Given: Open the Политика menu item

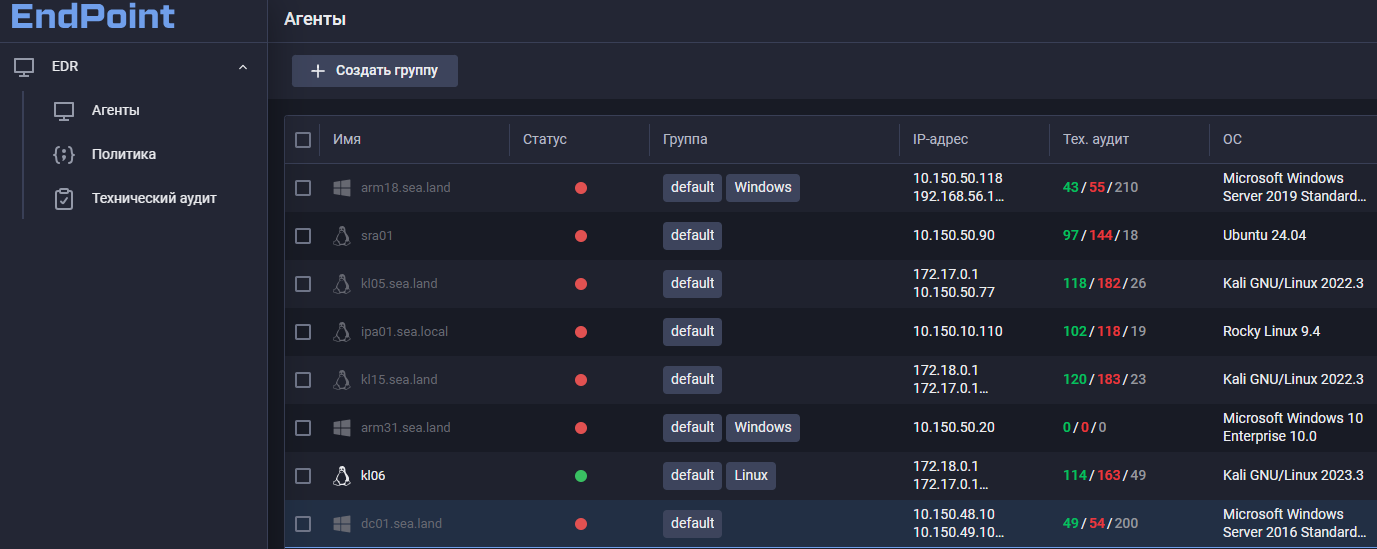Looking at the screenshot, I should tap(124, 155).
